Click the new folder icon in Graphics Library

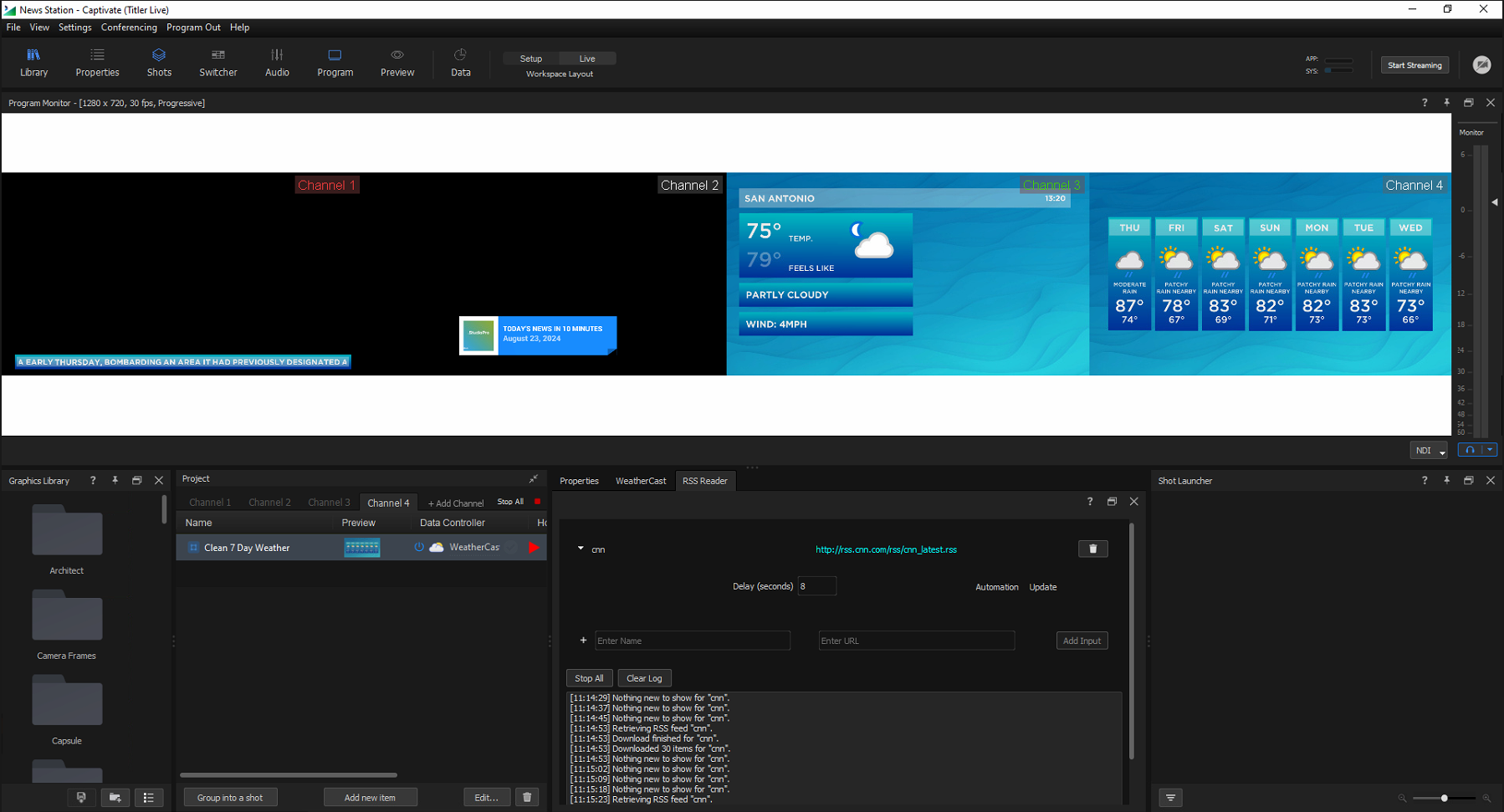[x=115, y=798]
